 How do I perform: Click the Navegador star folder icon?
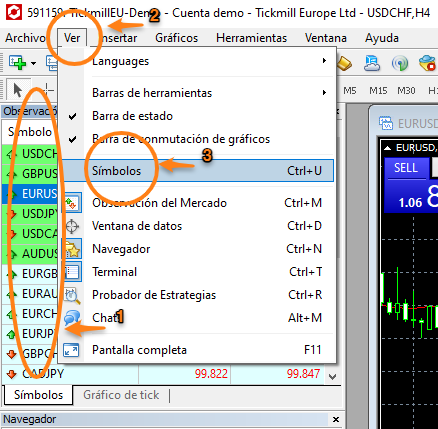click(72, 249)
